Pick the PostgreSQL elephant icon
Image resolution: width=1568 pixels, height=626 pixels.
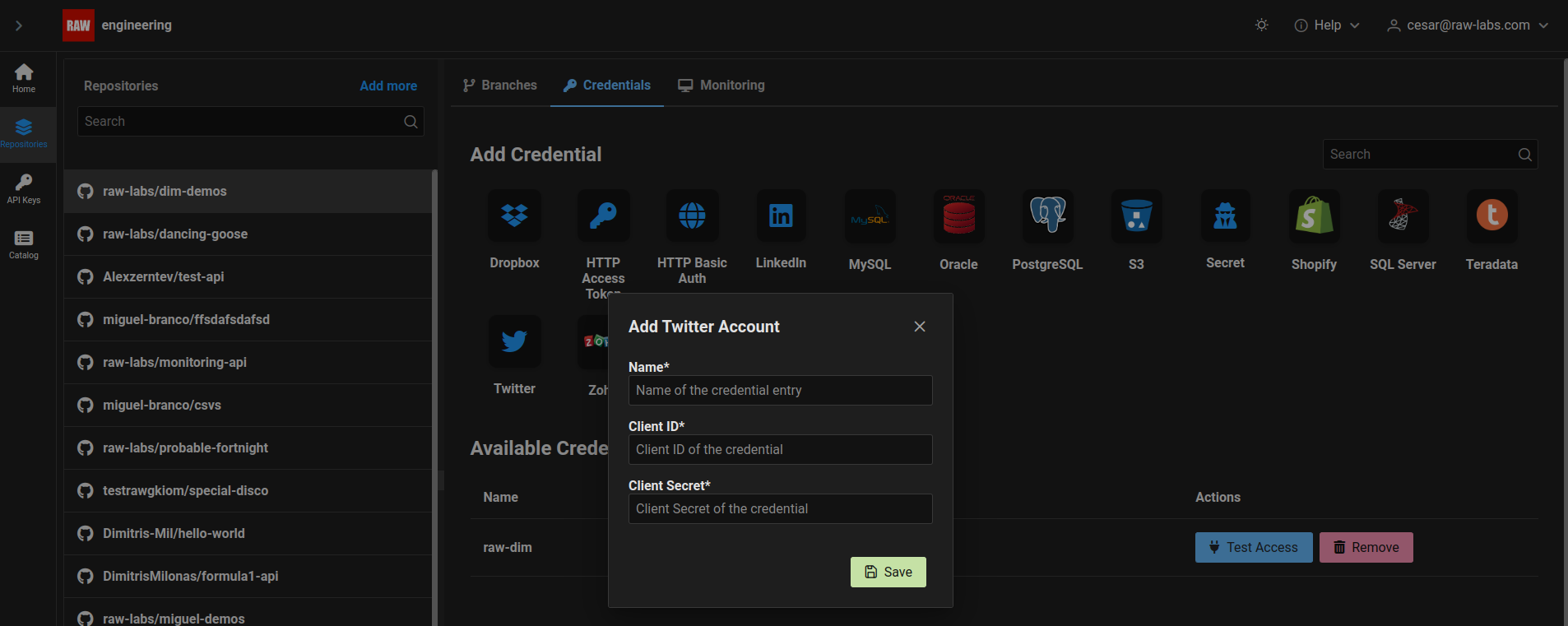click(1047, 217)
